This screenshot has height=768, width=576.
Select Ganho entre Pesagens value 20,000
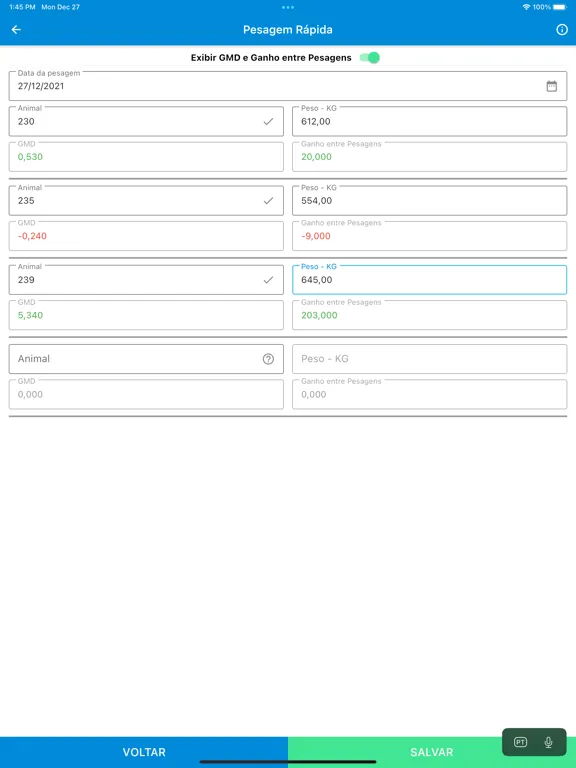pos(316,157)
